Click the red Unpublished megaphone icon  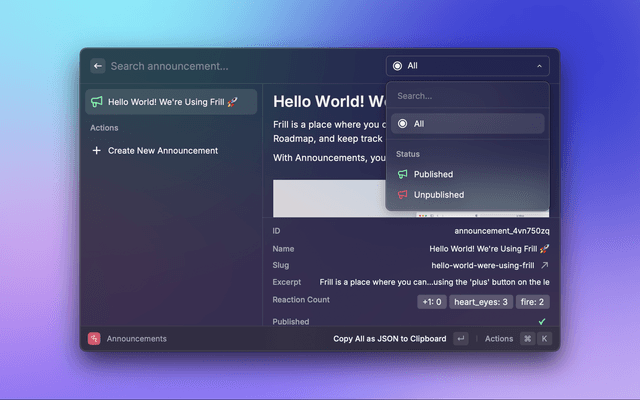coord(402,195)
